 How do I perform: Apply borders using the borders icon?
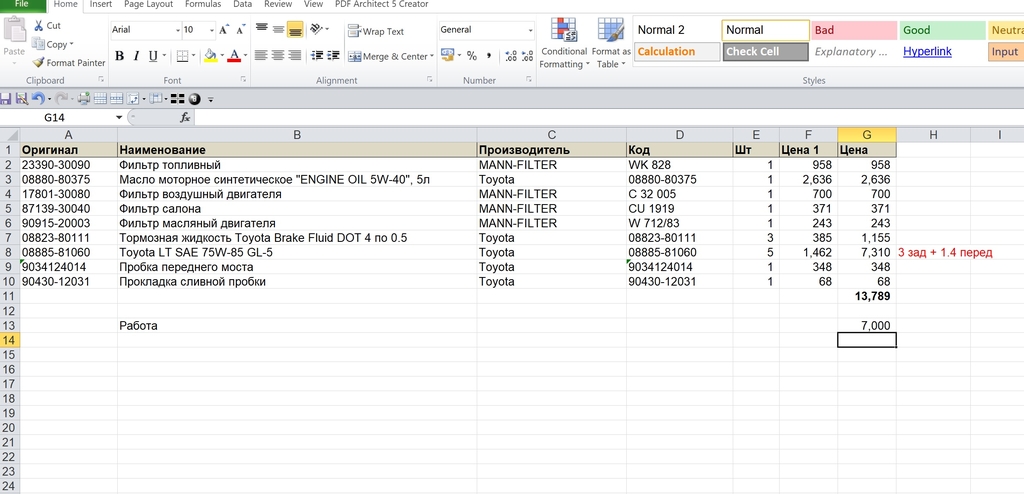pos(182,56)
